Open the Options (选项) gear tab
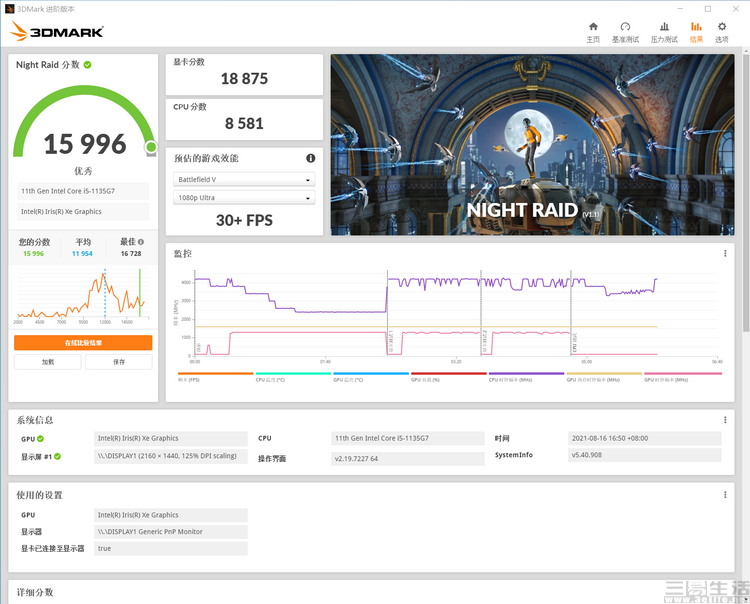Viewport: 750px width, 604px height. pos(722,32)
